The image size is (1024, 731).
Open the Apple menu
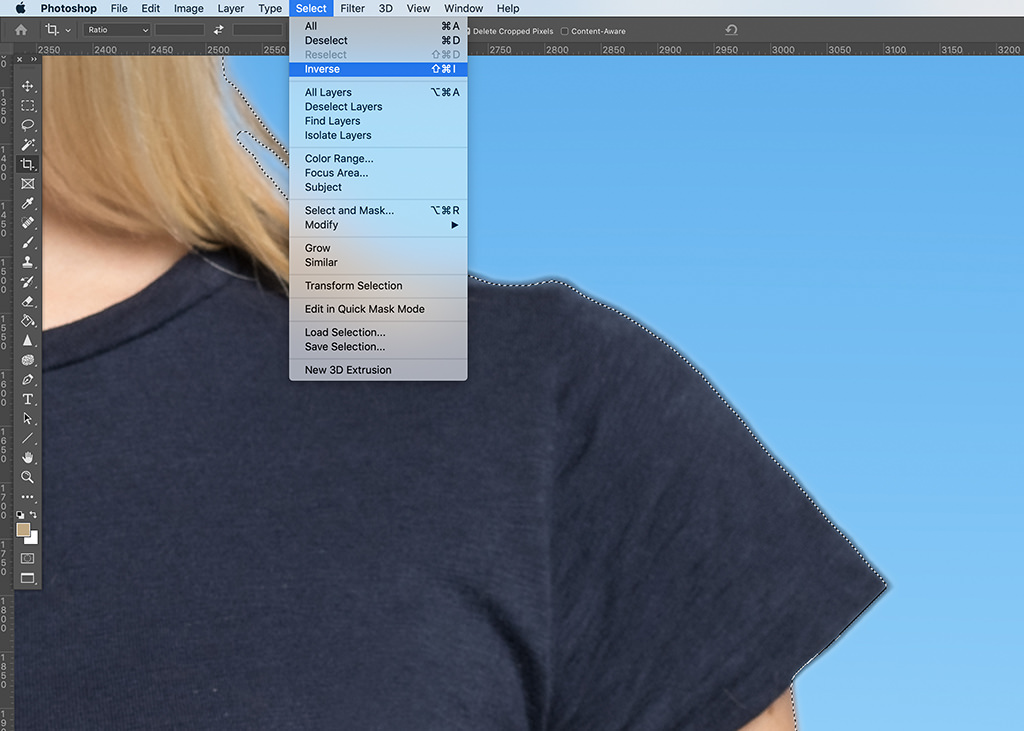pos(20,8)
